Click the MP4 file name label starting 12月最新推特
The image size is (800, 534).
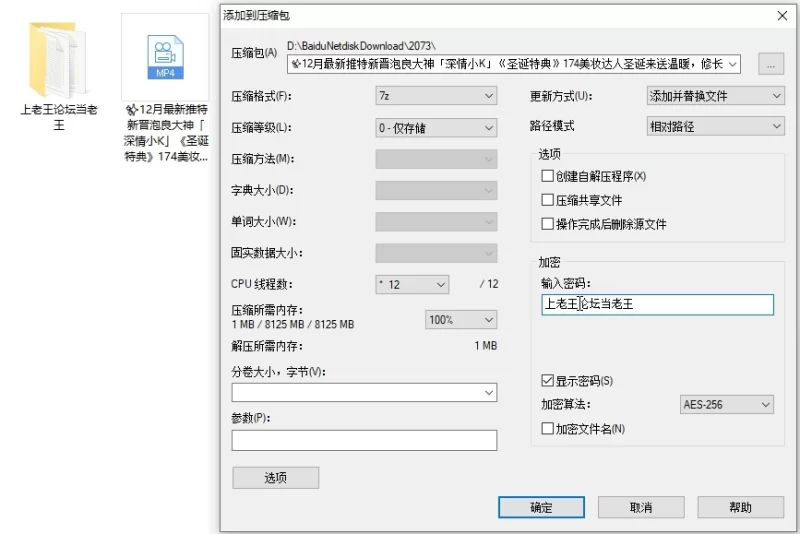166,133
